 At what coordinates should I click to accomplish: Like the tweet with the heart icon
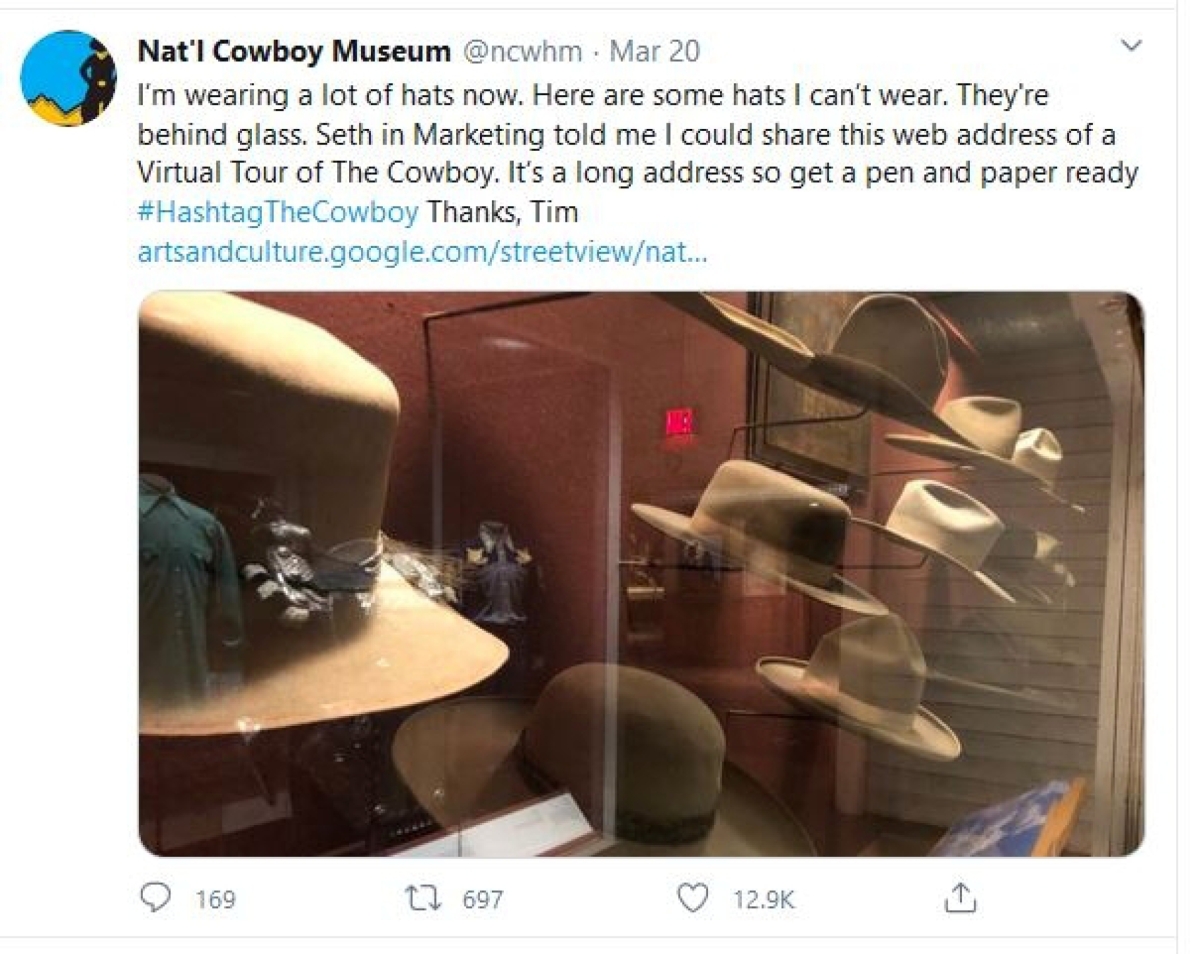coord(692,897)
